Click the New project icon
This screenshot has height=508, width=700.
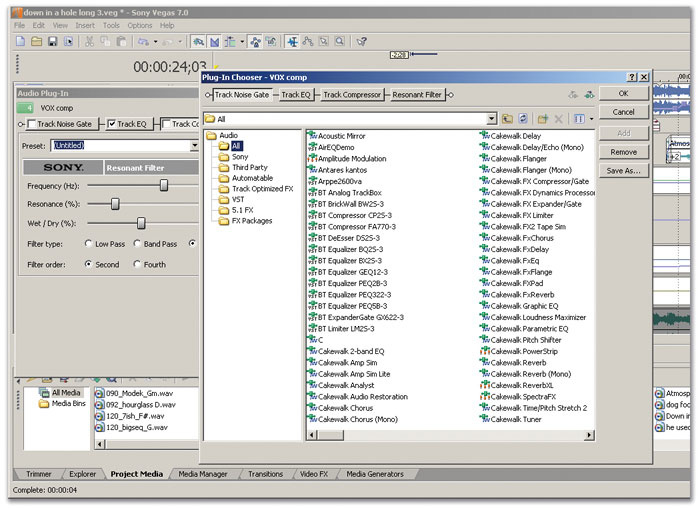pos(20,42)
